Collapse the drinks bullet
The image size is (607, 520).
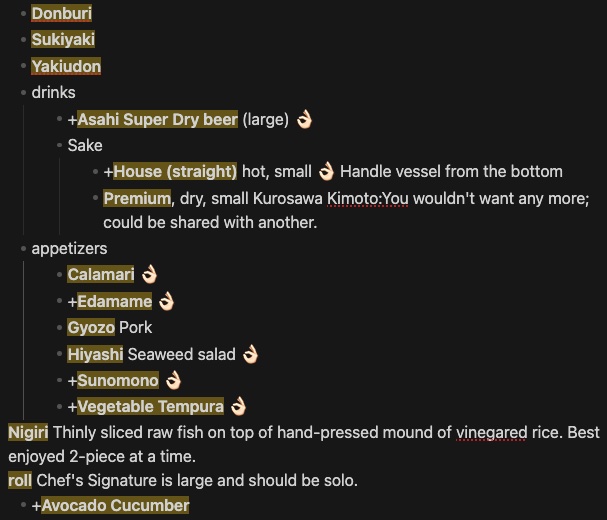point(22,93)
